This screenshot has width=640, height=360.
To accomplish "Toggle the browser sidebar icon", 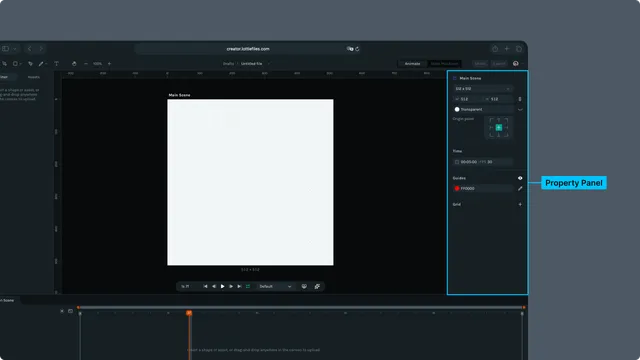I will point(5,49).
